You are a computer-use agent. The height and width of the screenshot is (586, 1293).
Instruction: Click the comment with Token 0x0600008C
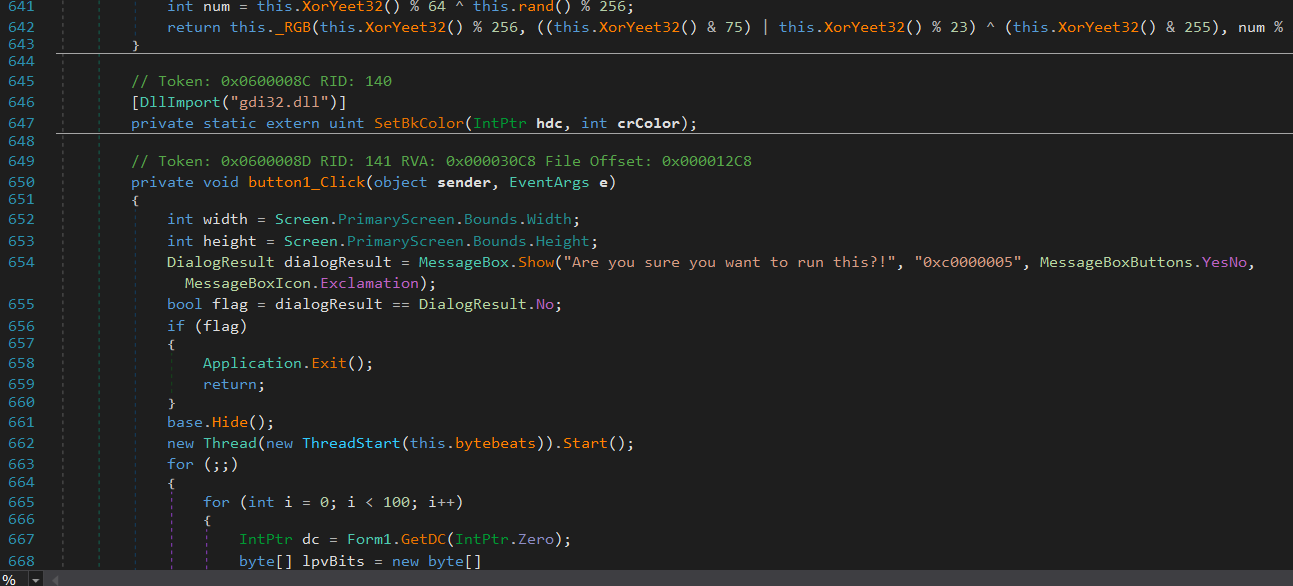[x=261, y=81]
